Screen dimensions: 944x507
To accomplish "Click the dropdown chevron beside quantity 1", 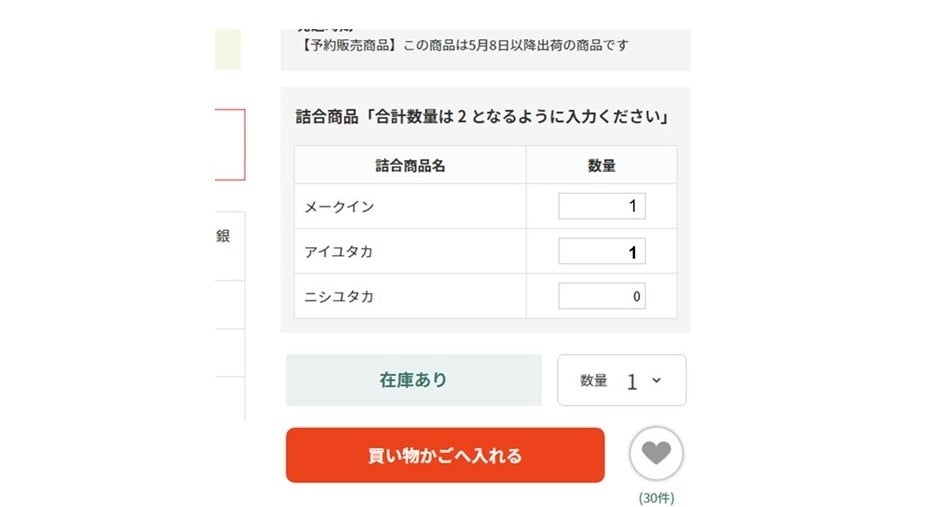I will pos(656,381).
